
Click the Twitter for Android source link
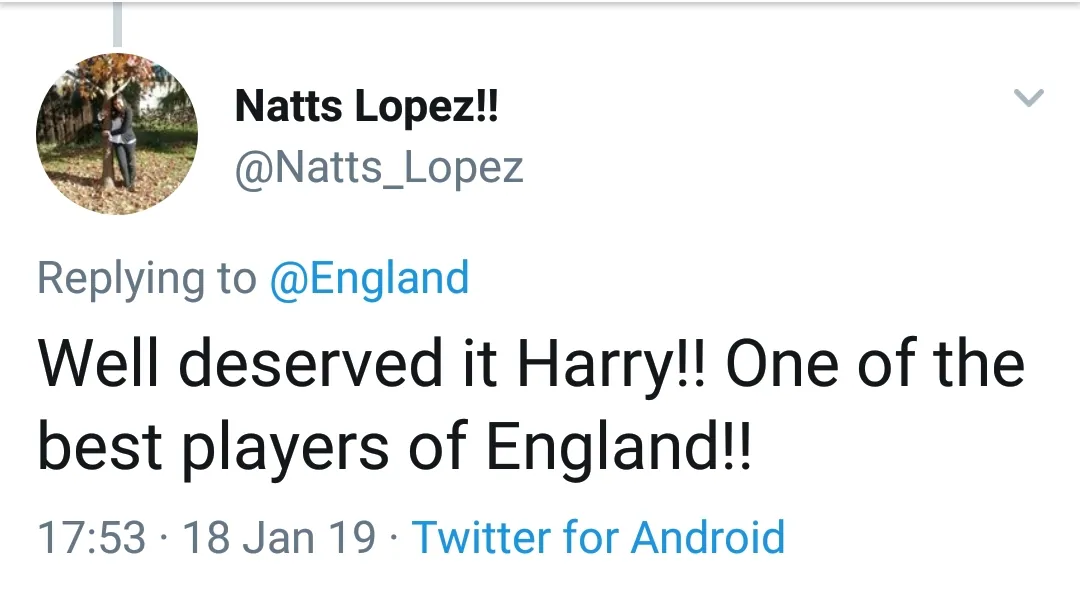click(x=598, y=537)
